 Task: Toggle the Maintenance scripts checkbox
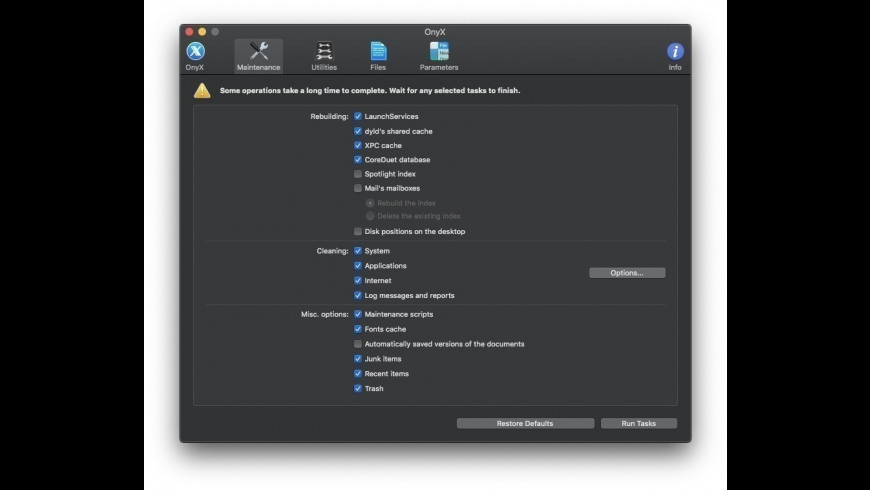tap(358, 314)
